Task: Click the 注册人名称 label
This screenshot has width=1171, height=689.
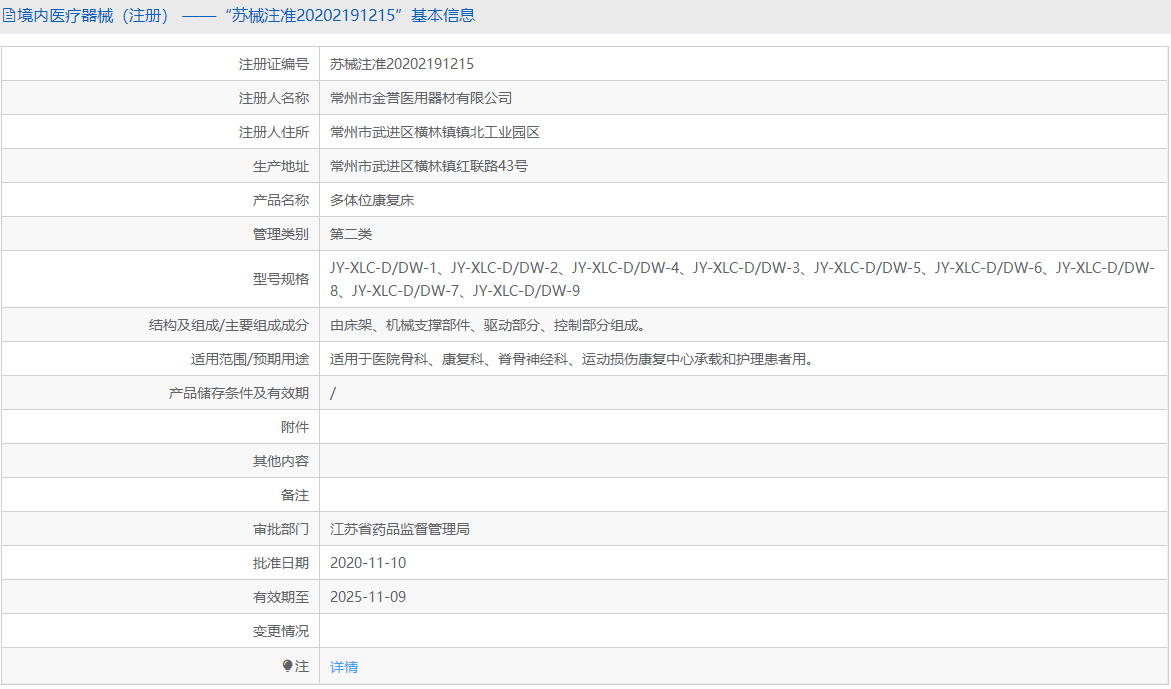Action: tap(273, 98)
